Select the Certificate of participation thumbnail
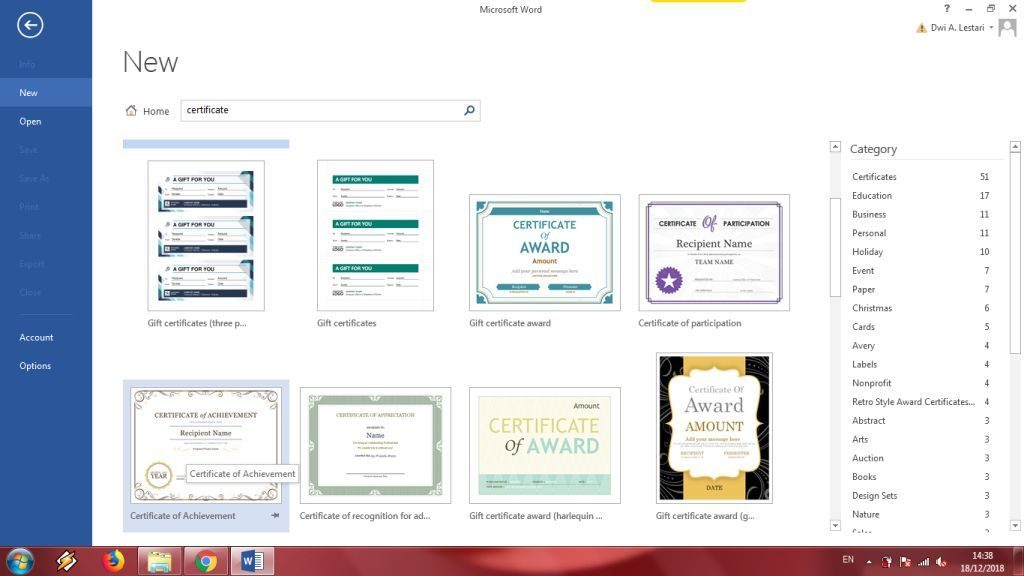Screen dimensions: 1024x576 pyautogui.click(x=714, y=252)
